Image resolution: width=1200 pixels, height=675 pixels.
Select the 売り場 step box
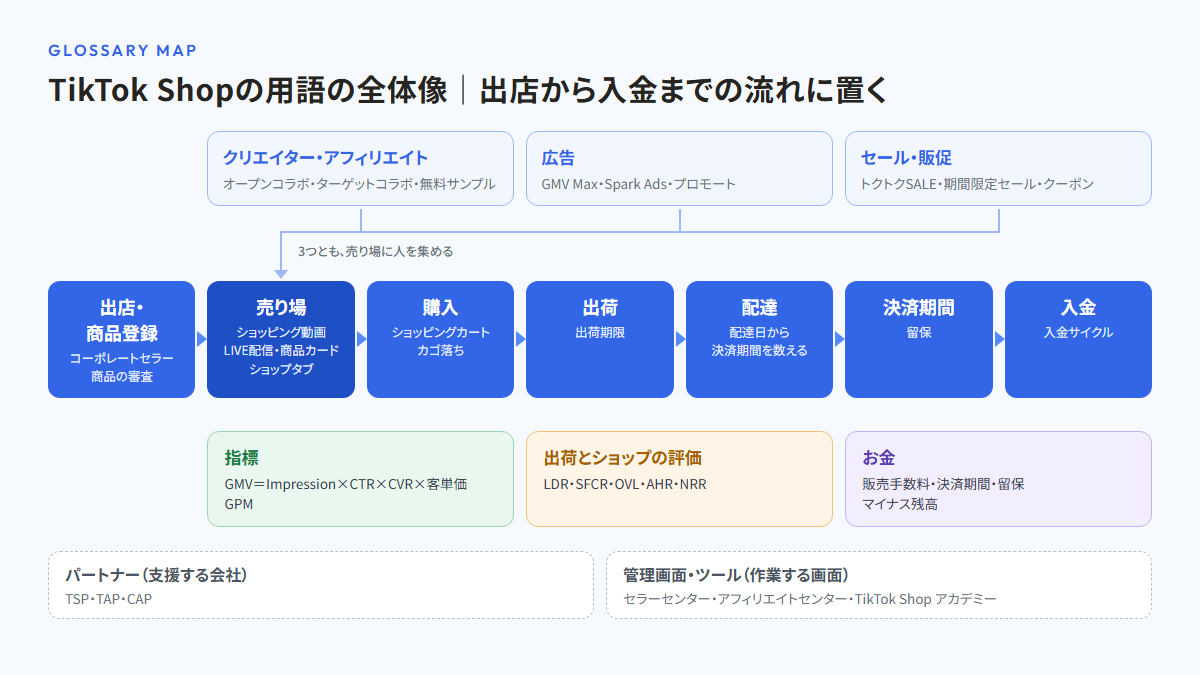[x=281, y=339]
